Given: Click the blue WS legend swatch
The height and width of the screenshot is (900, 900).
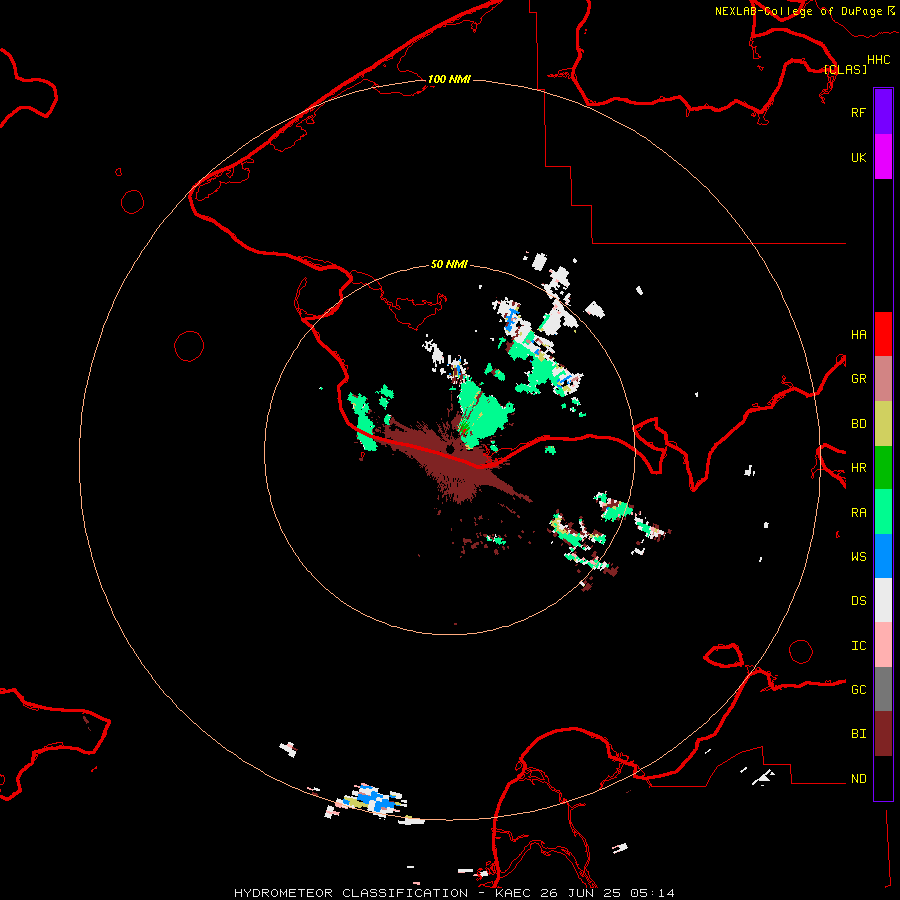Looking at the screenshot, I should point(883,556).
